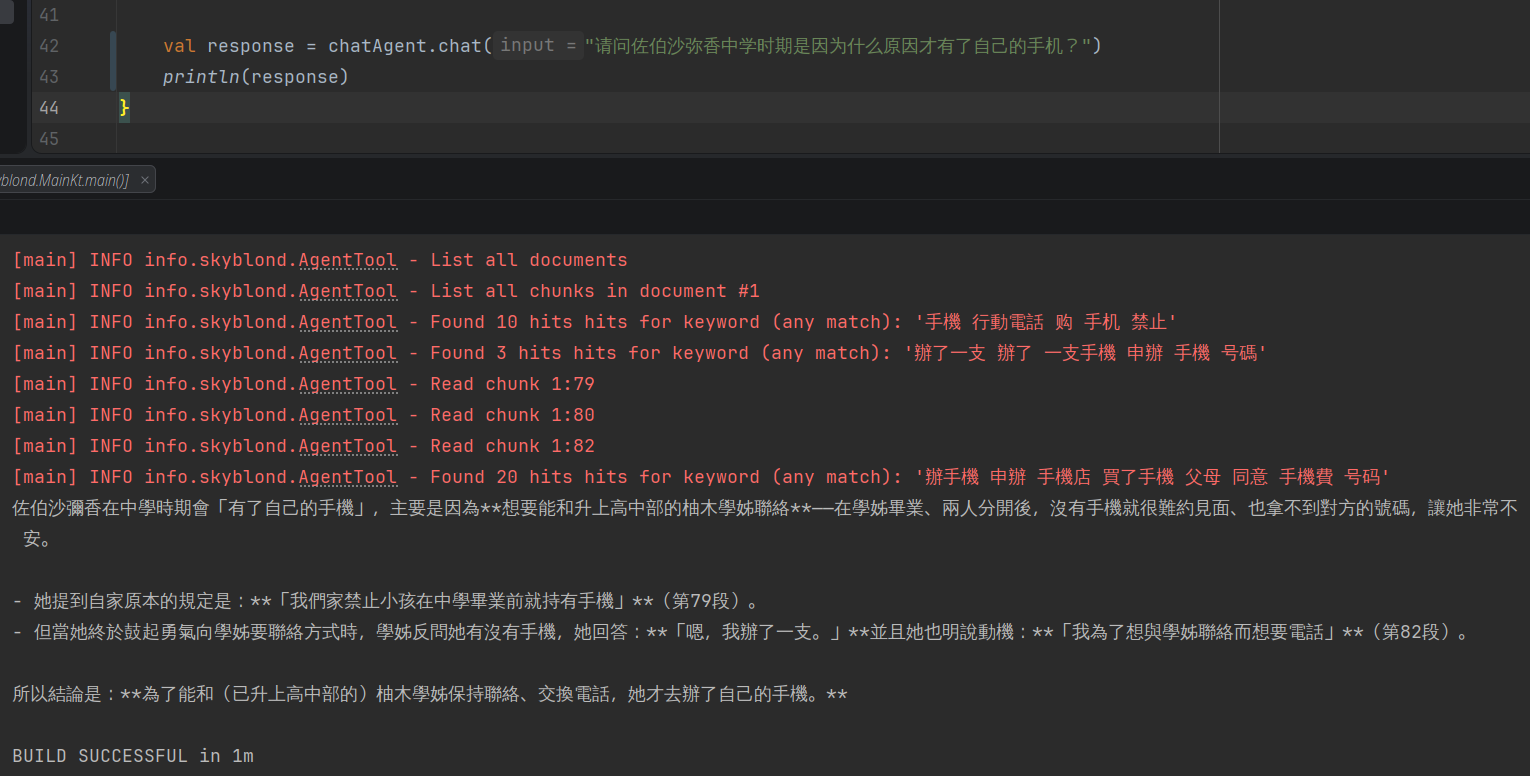Click AgentTool in the 'Found 10 hits' log line
Screen dimensions: 1530x776
(347, 322)
